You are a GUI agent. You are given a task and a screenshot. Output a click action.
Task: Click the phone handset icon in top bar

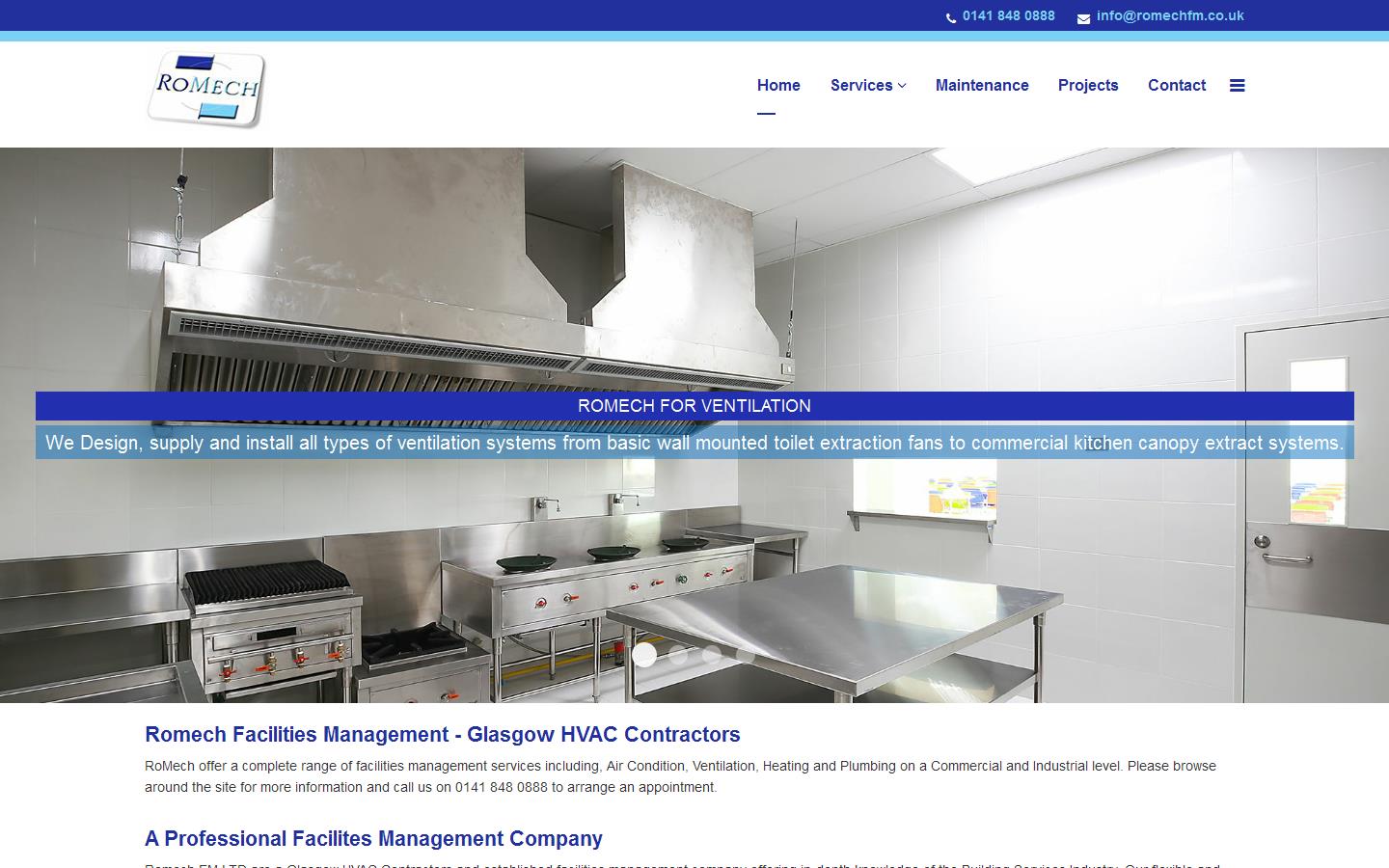(x=950, y=16)
